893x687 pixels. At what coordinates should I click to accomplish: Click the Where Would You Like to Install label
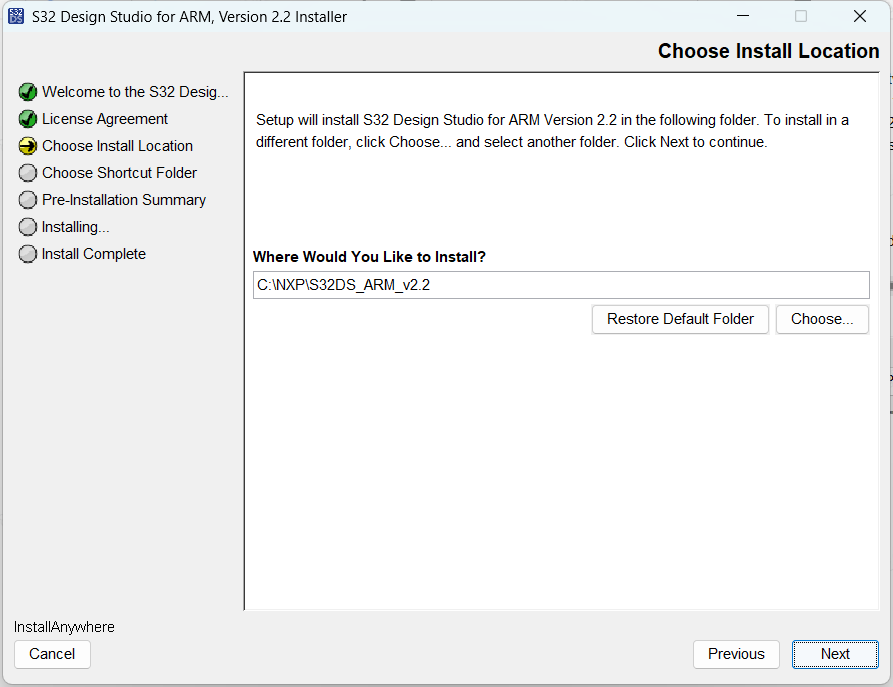click(369, 257)
